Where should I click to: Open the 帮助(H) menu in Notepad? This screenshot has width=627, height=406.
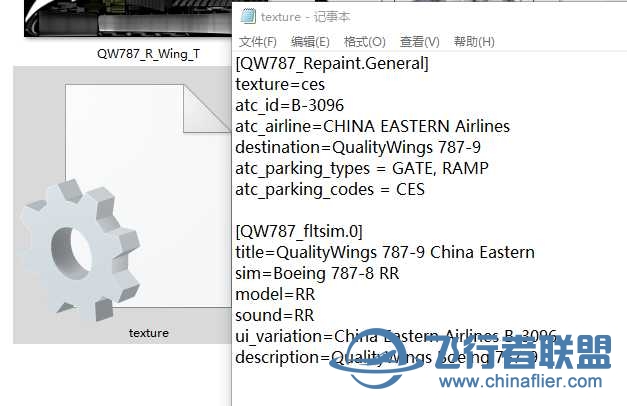click(x=474, y=42)
